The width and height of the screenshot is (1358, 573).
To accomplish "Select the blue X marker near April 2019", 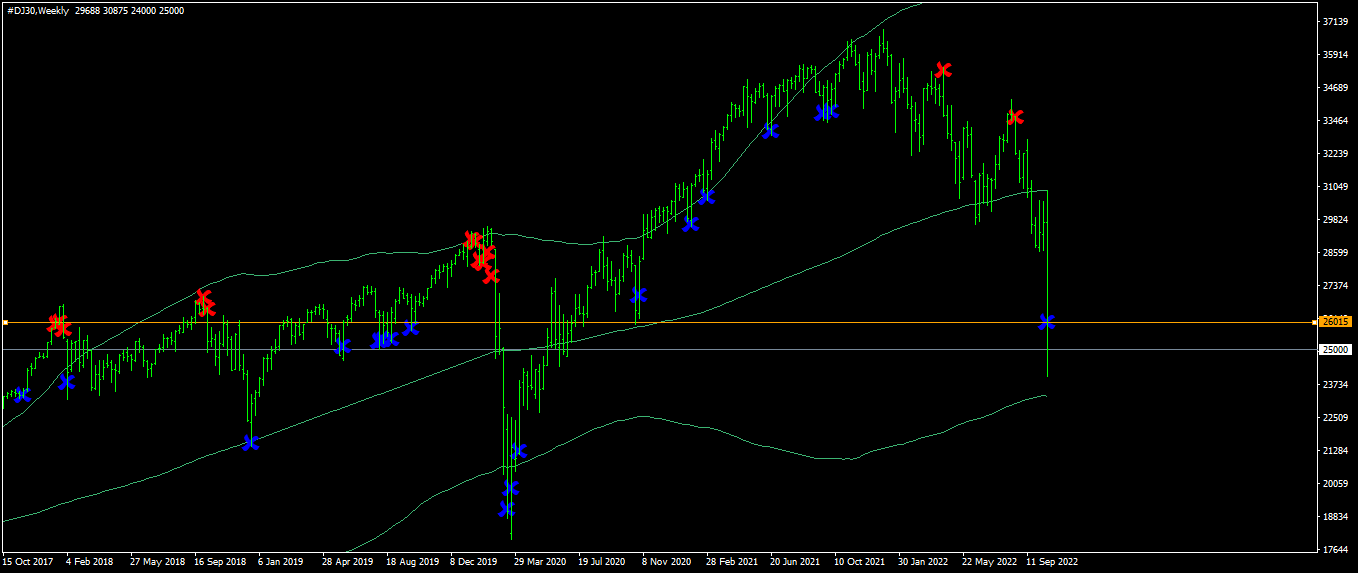I will point(342,346).
